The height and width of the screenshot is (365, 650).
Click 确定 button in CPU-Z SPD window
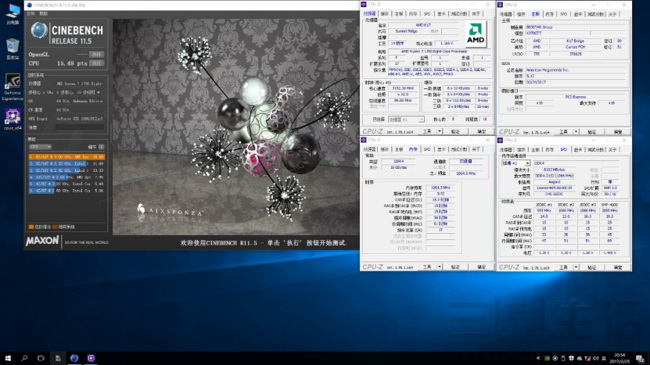(618, 268)
